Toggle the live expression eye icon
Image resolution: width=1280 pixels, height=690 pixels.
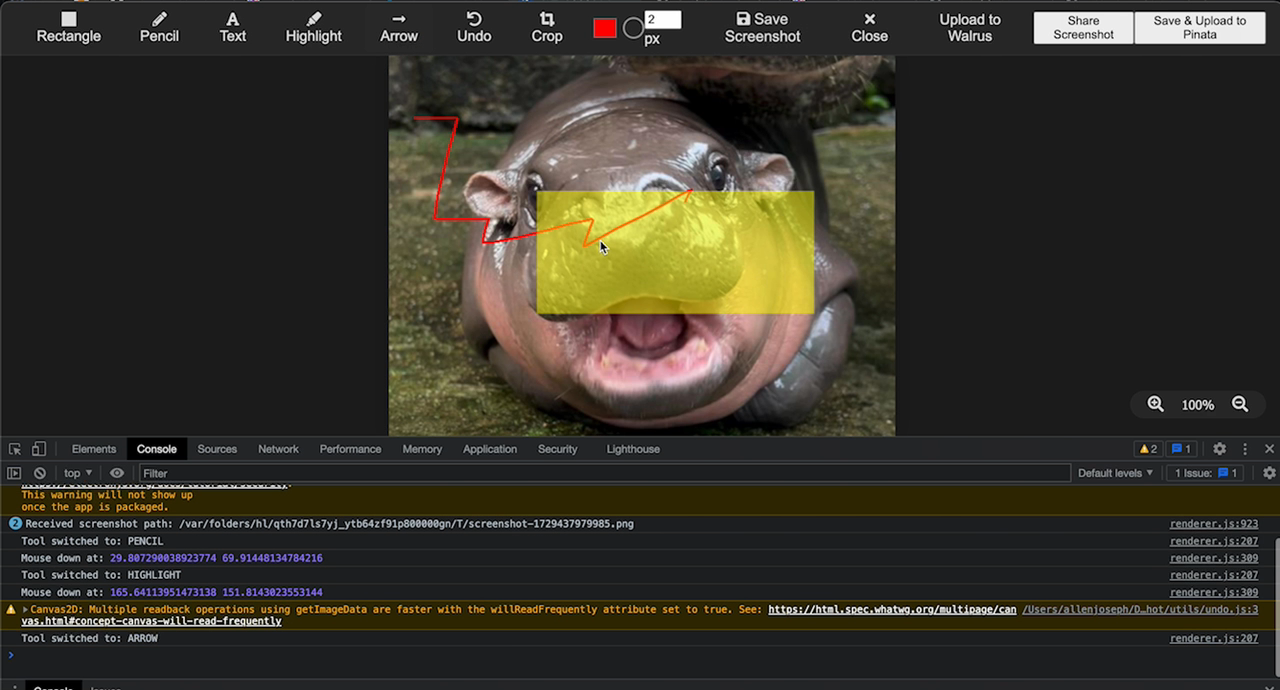tap(117, 473)
